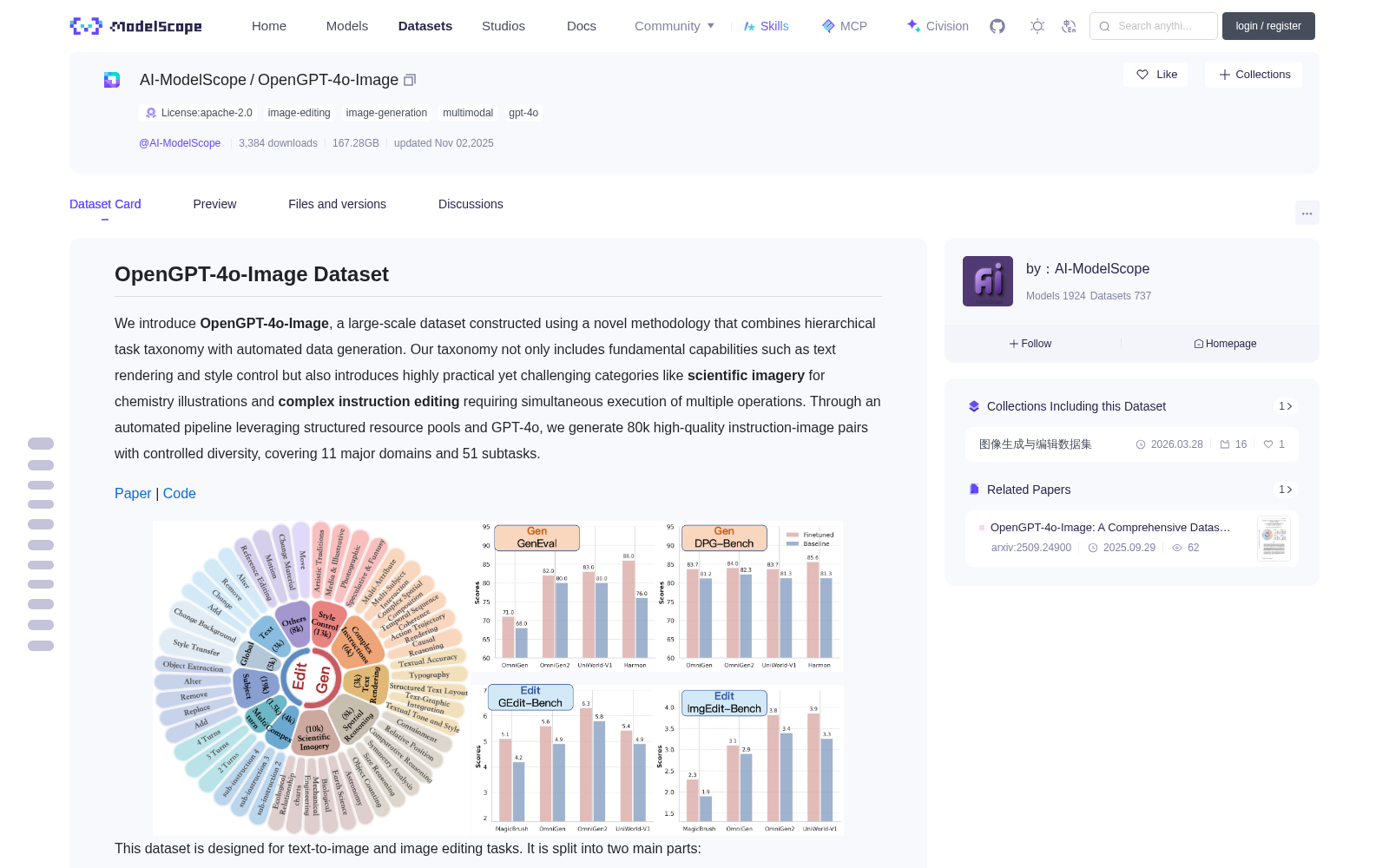Viewport: 1389px width, 868px height.
Task: Click the AI-ModelScope organization avatar
Action: click(988, 281)
